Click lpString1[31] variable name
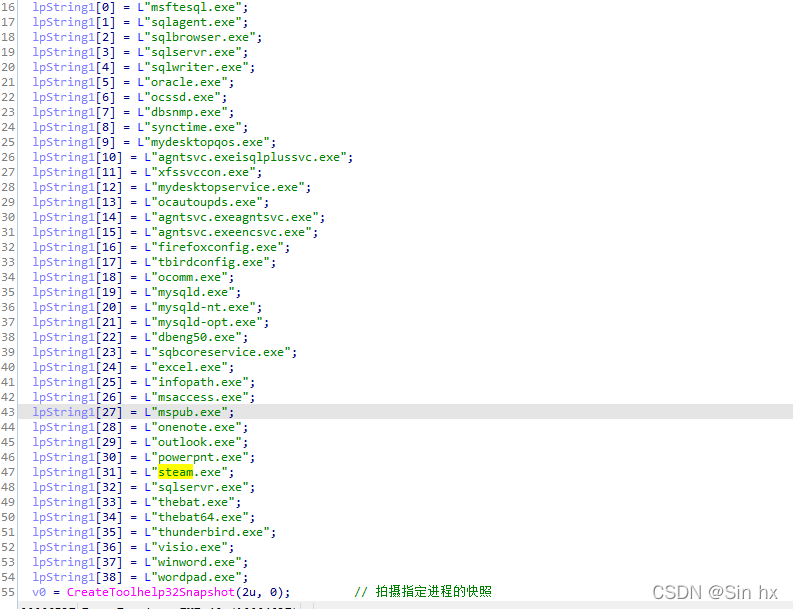The image size is (793, 609). [x=77, y=472]
